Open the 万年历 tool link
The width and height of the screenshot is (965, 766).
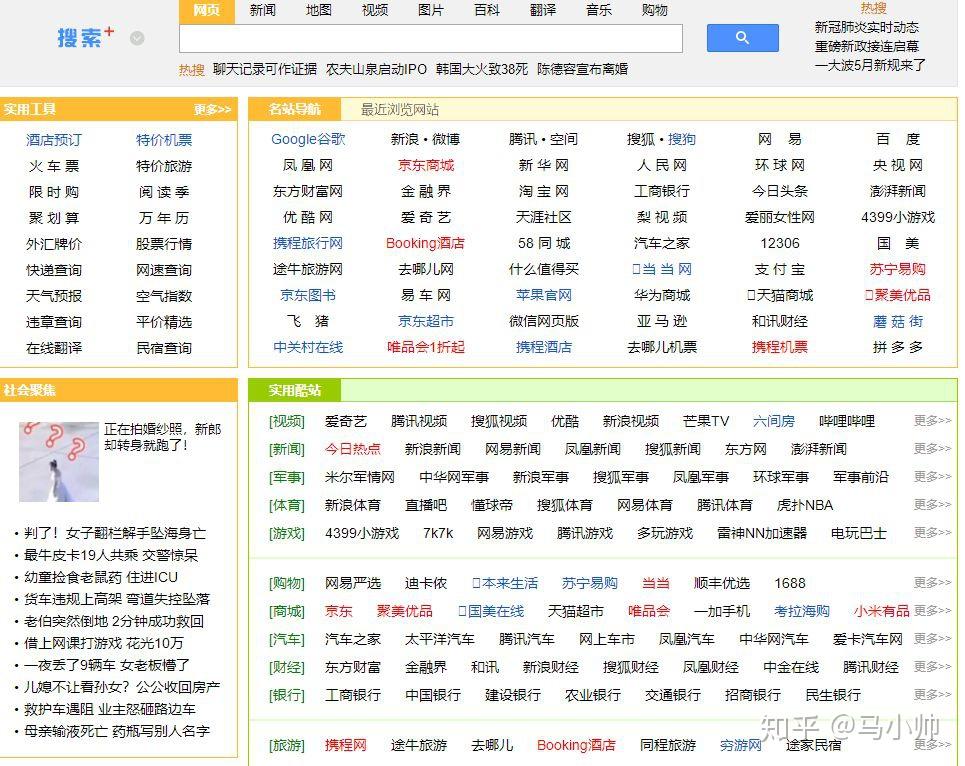pyautogui.click(x=164, y=218)
